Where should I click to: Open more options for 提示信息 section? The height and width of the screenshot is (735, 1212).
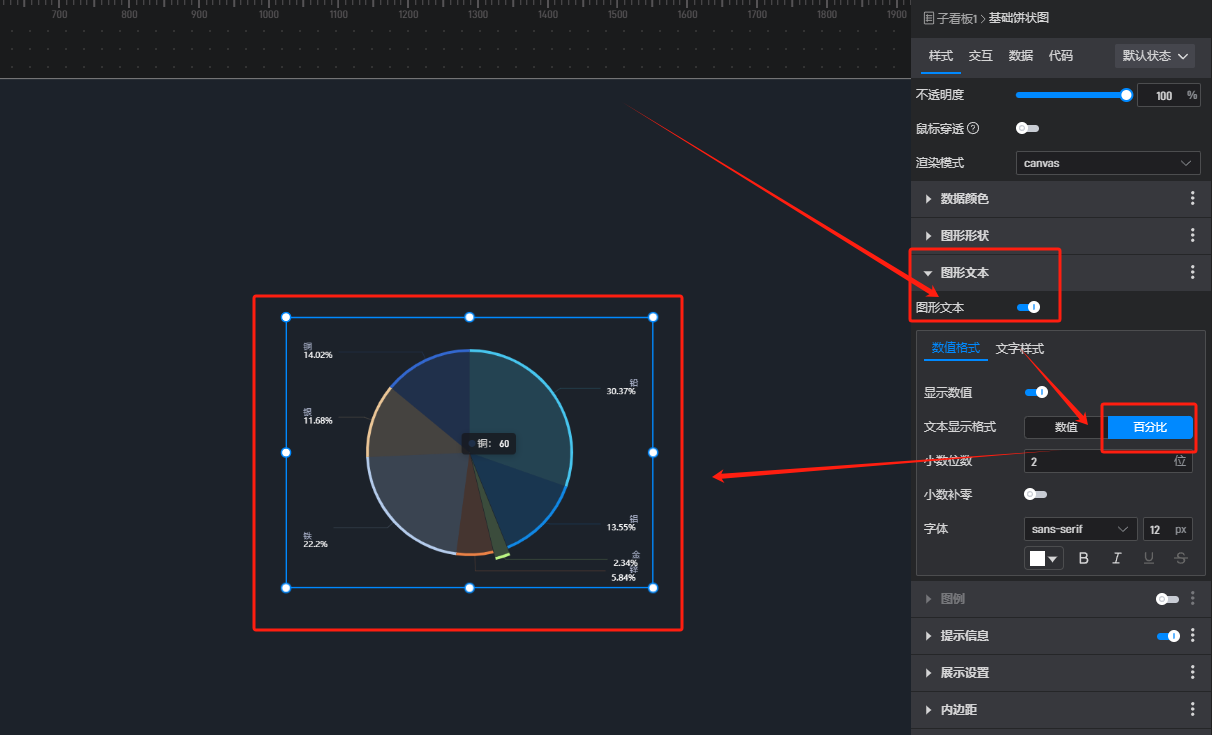(x=1192, y=636)
